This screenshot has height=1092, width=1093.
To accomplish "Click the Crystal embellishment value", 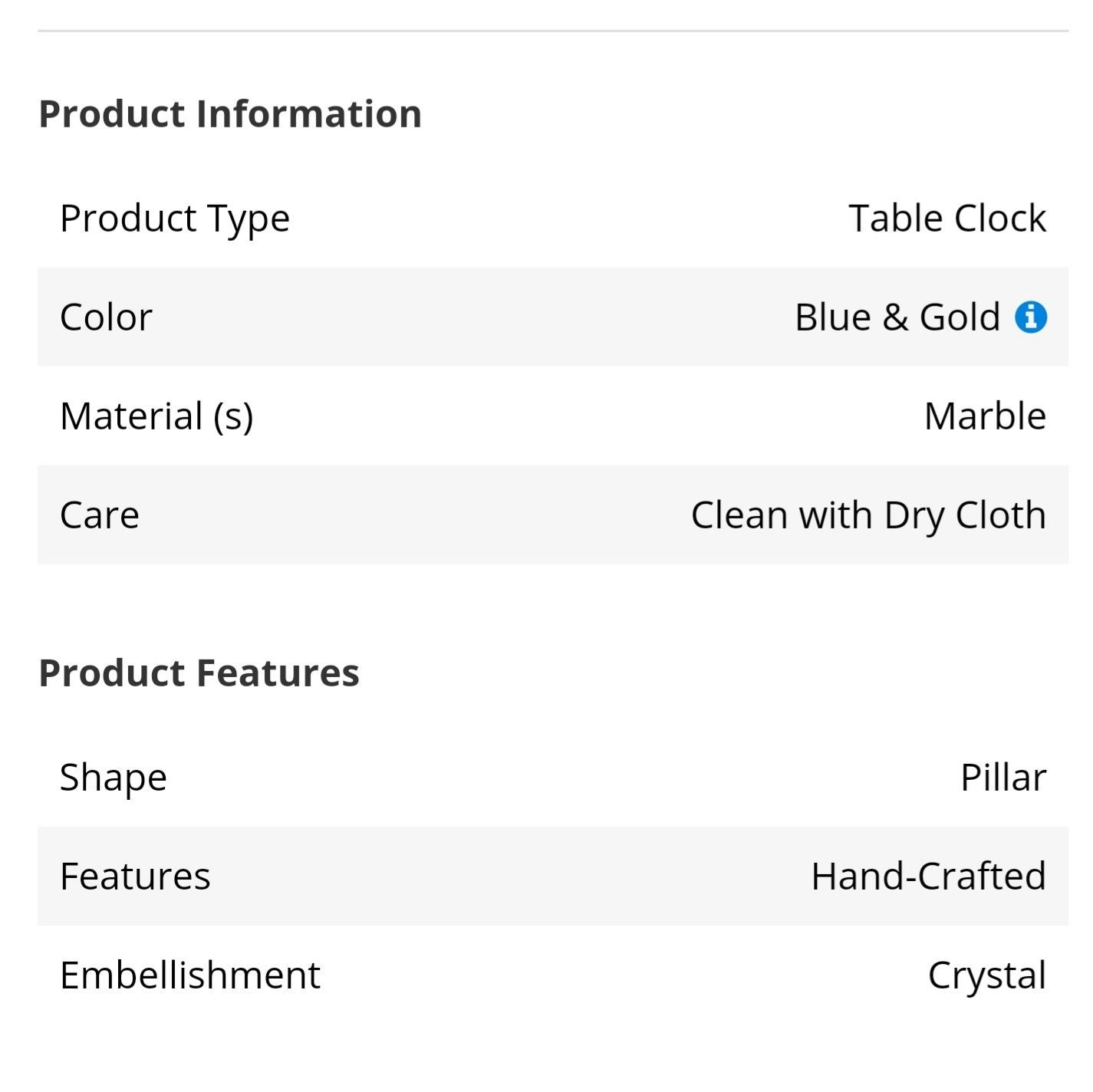I will (x=987, y=976).
